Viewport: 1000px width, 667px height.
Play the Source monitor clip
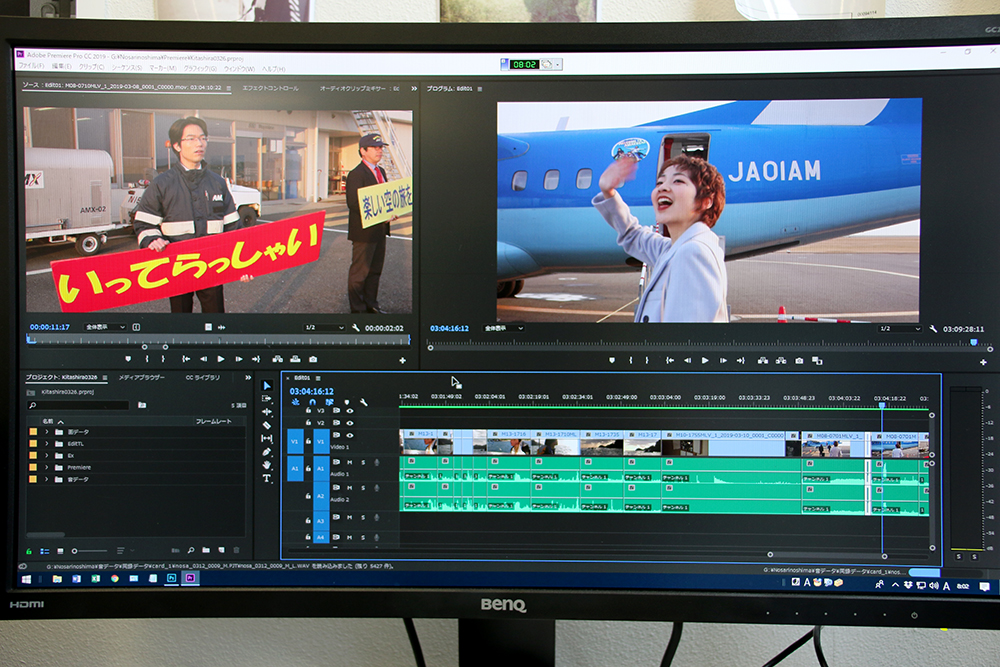pyautogui.click(x=221, y=360)
